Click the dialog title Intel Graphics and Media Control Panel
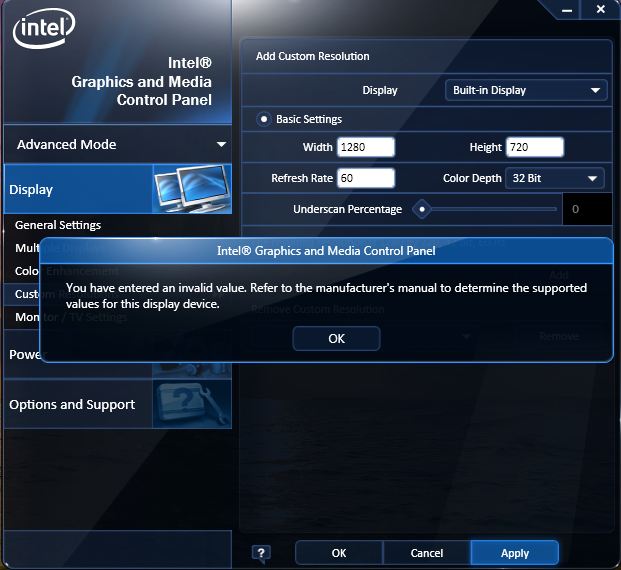This screenshot has width=621, height=570. pos(326,251)
